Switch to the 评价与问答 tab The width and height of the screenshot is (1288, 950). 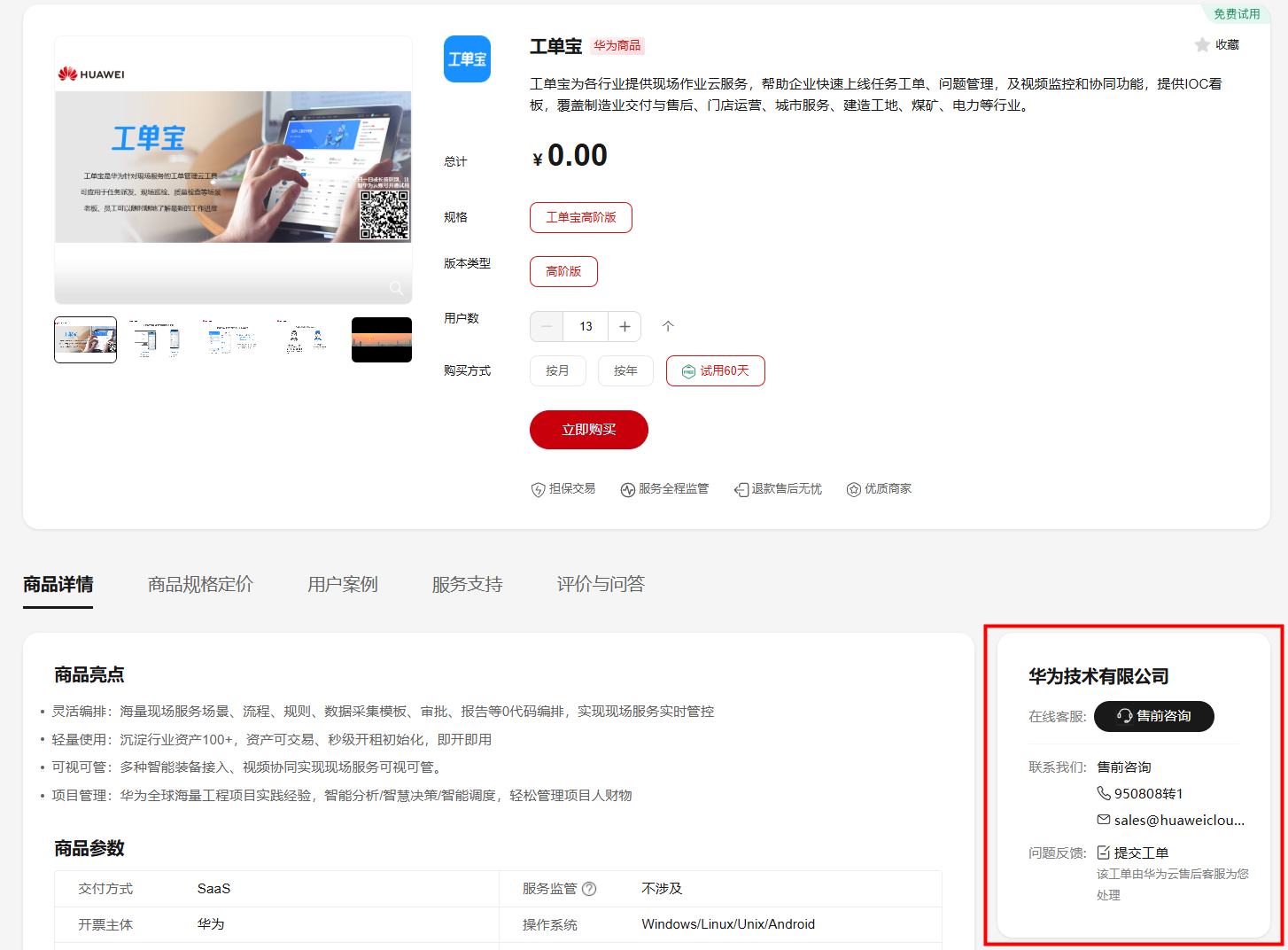tap(601, 585)
